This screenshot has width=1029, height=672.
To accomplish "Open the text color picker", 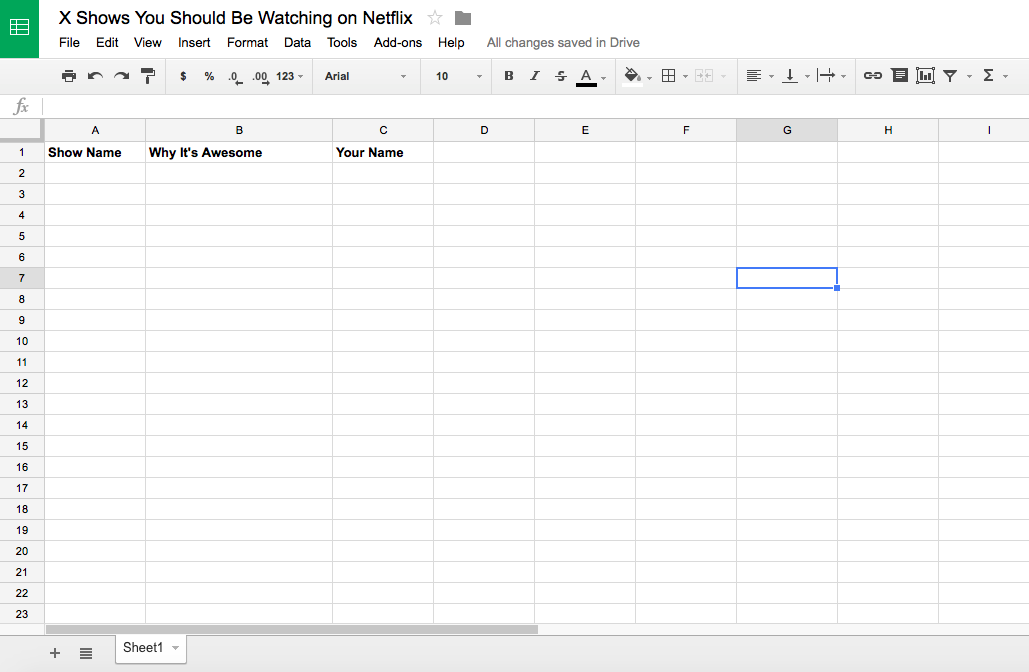I will (x=587, y=77).
